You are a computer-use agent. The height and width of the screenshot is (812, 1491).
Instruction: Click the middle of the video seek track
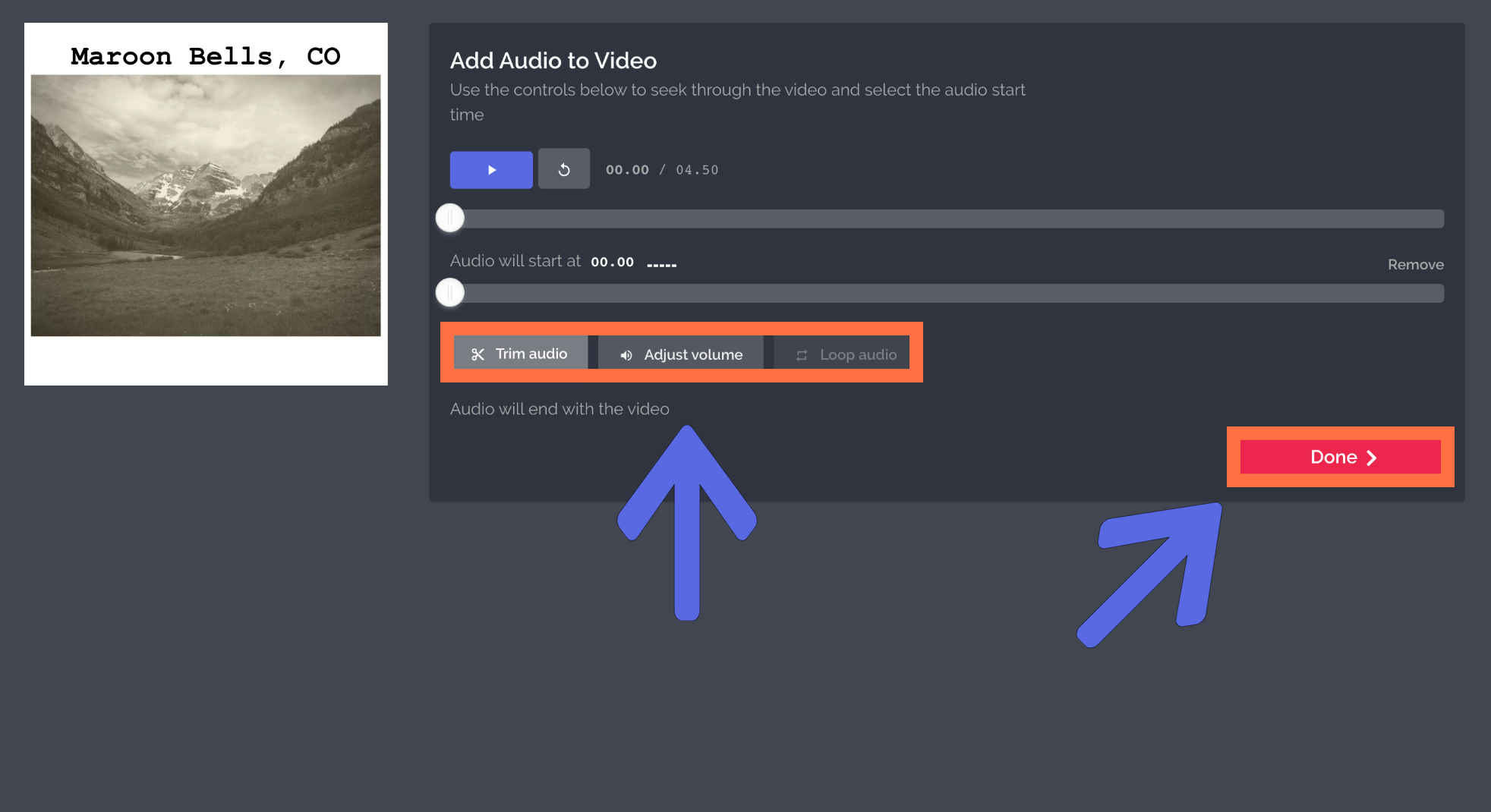[x=947, y=219]
